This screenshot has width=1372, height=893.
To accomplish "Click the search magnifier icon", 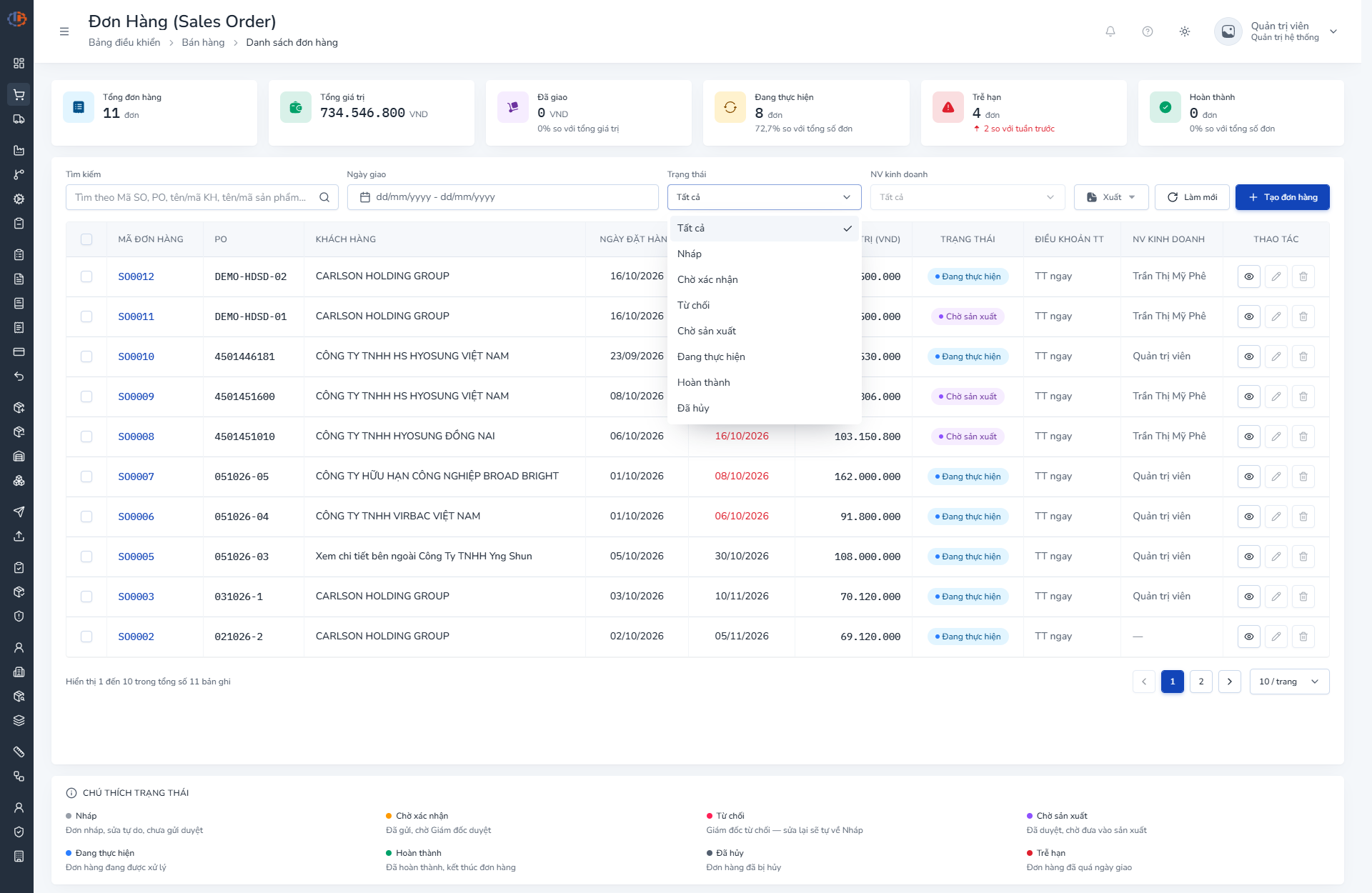I will [x=324, y=197].
